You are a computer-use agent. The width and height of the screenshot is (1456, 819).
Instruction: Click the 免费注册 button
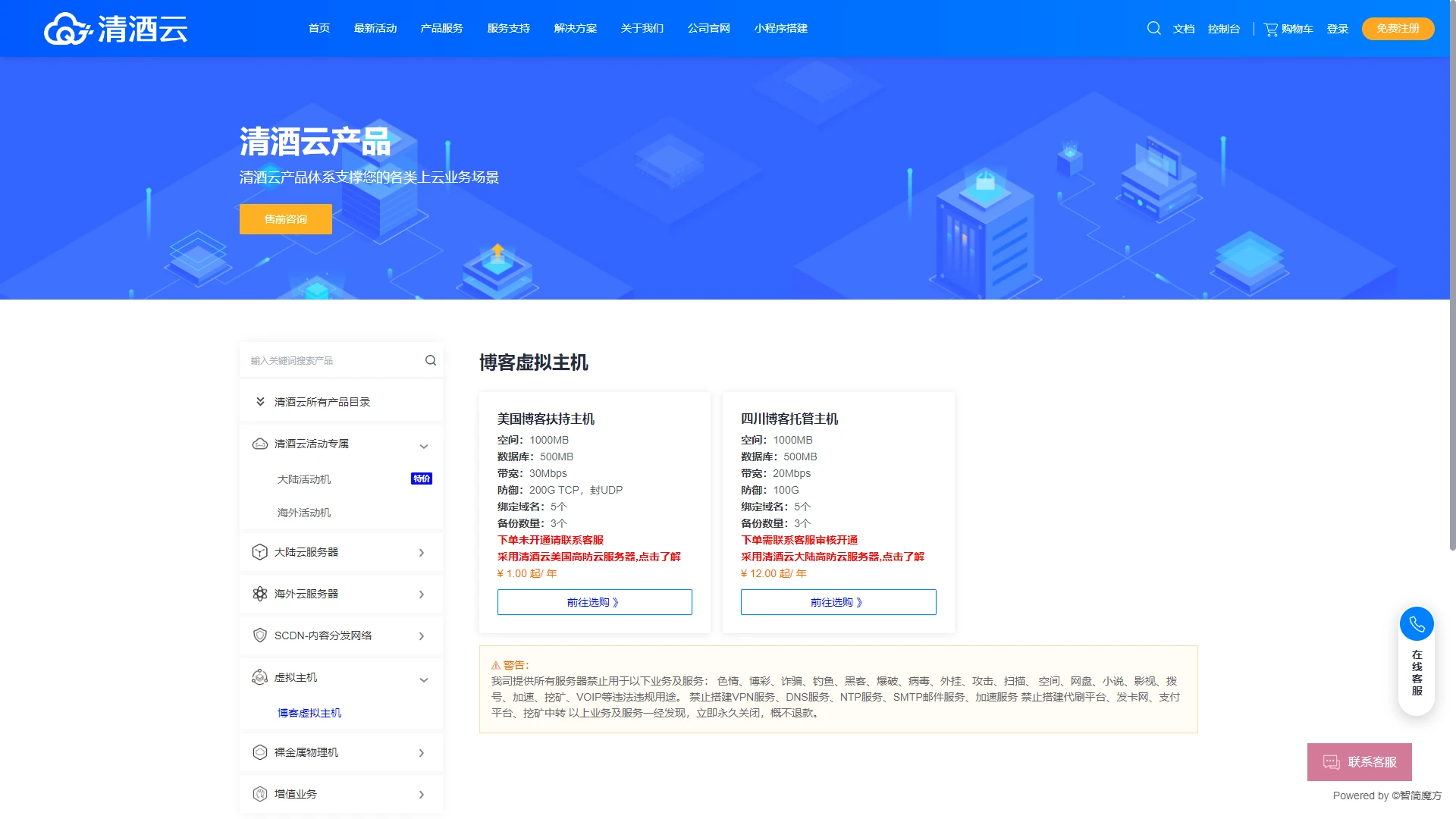[1397, 28]
